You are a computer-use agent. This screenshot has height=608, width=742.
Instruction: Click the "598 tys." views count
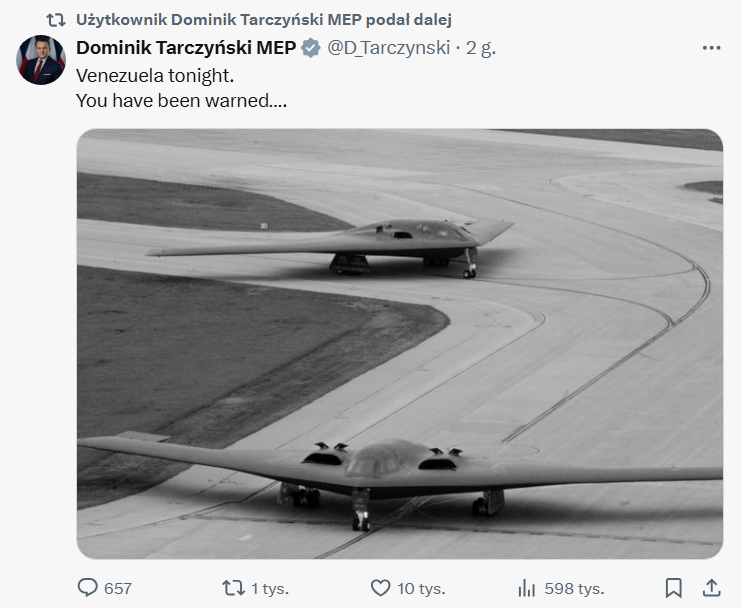[575, 588]
